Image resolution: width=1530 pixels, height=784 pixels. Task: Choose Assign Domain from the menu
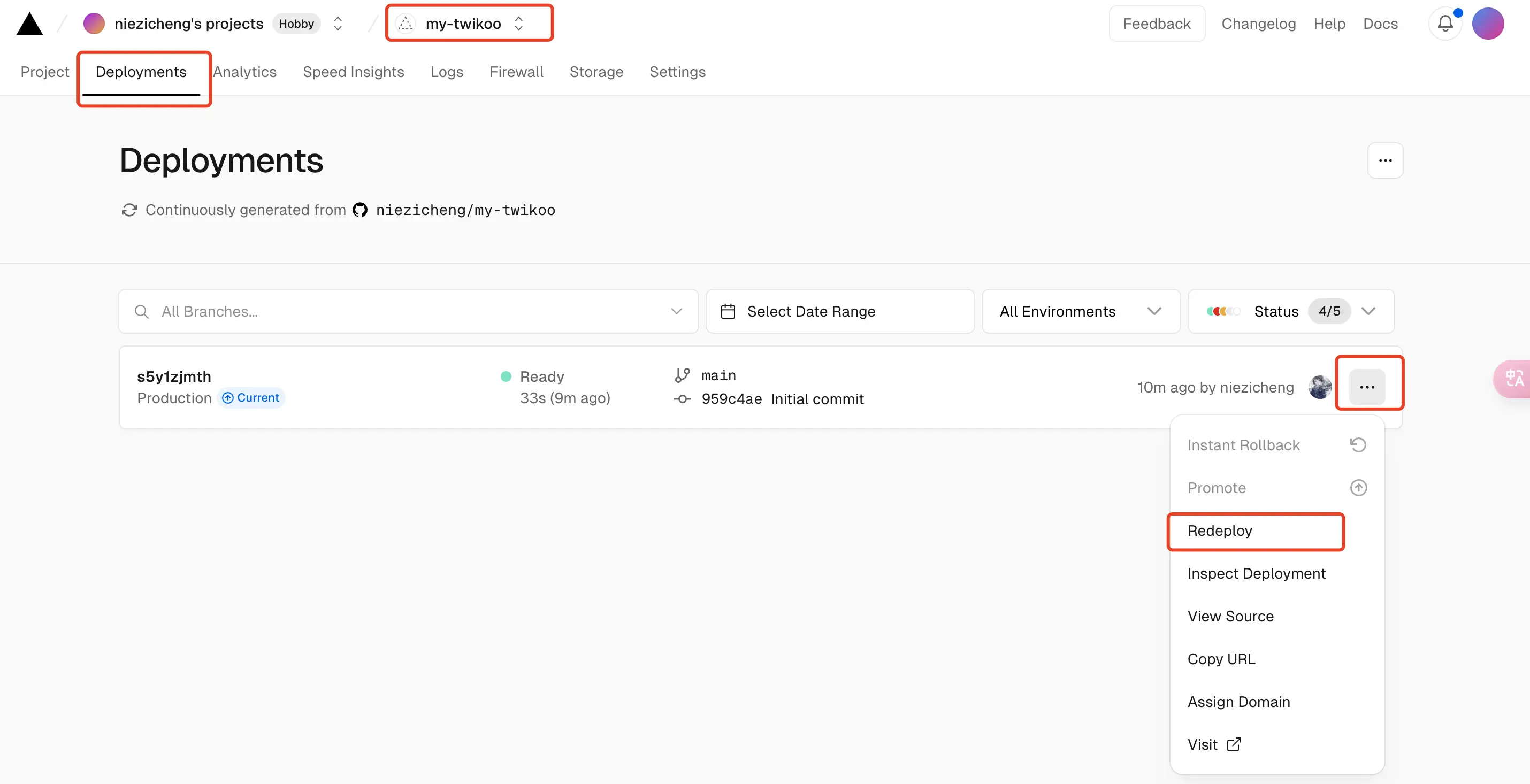click(x=1277, y=702)
